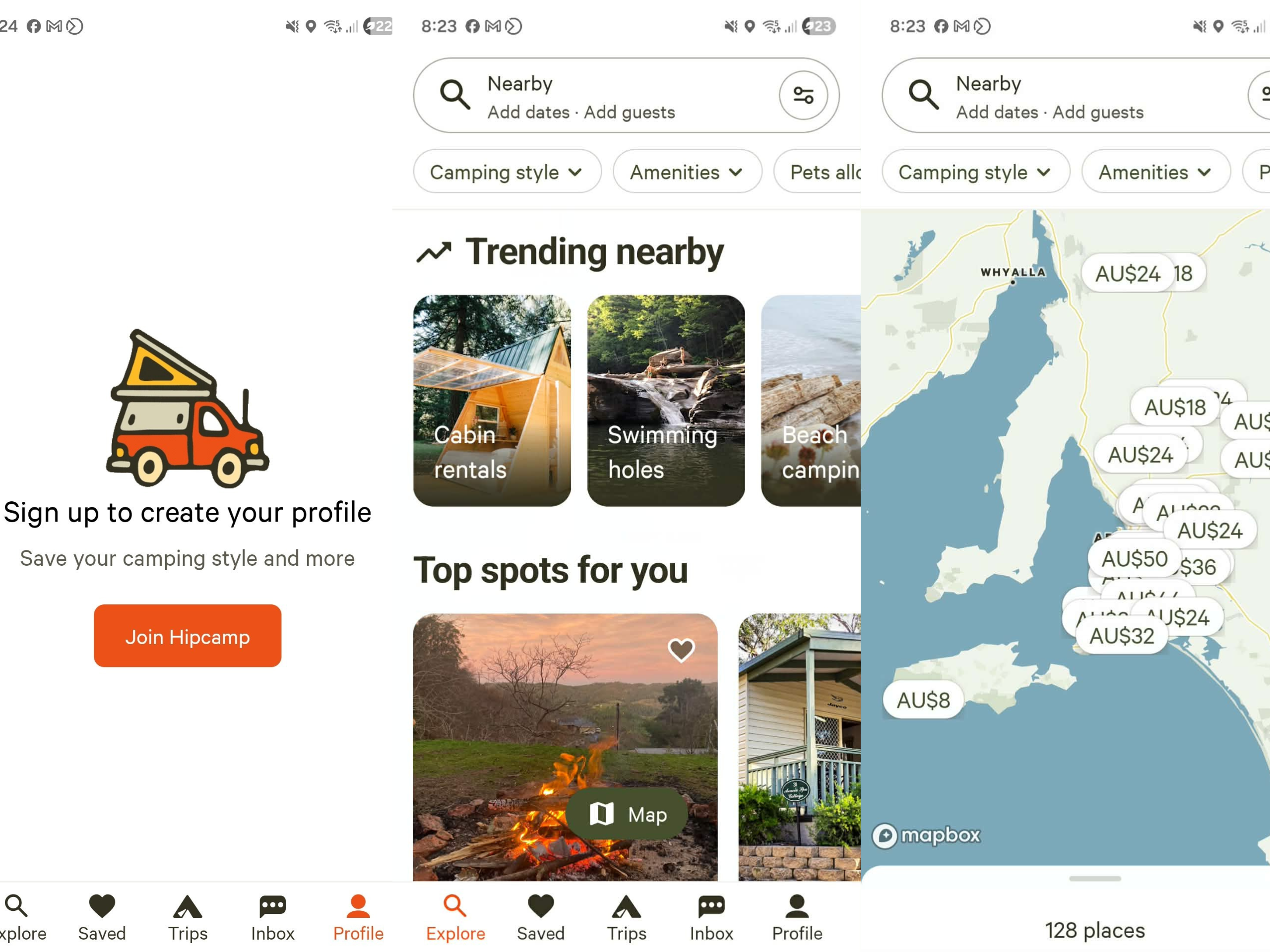1270x952 pixels.
Task: Open Camping style filter on map screen
Action: (x=975, y=172)
